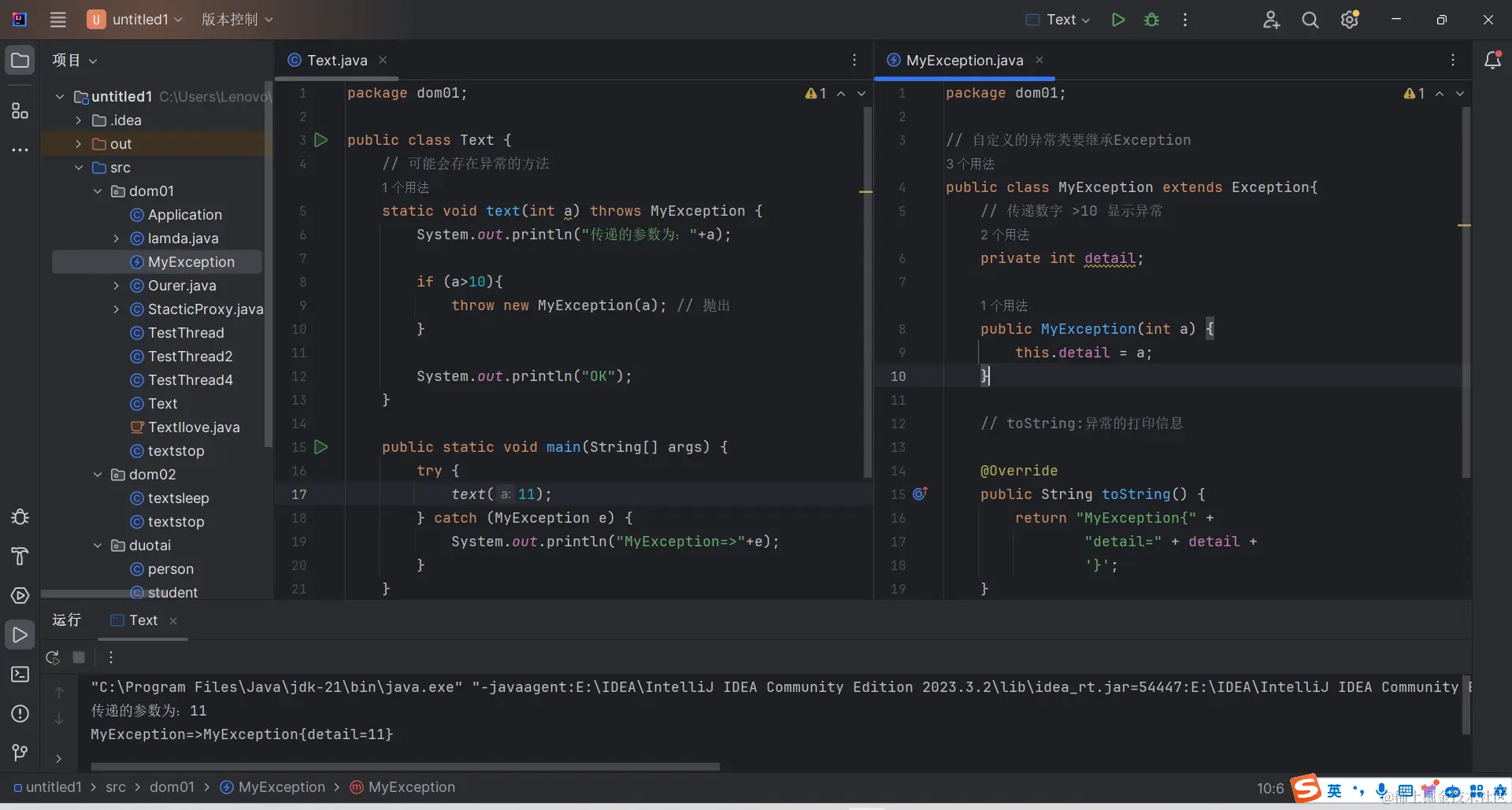Open the 版本控制 dropdown
This screenshot has width=1512, height=810.
tap(237, 20)
